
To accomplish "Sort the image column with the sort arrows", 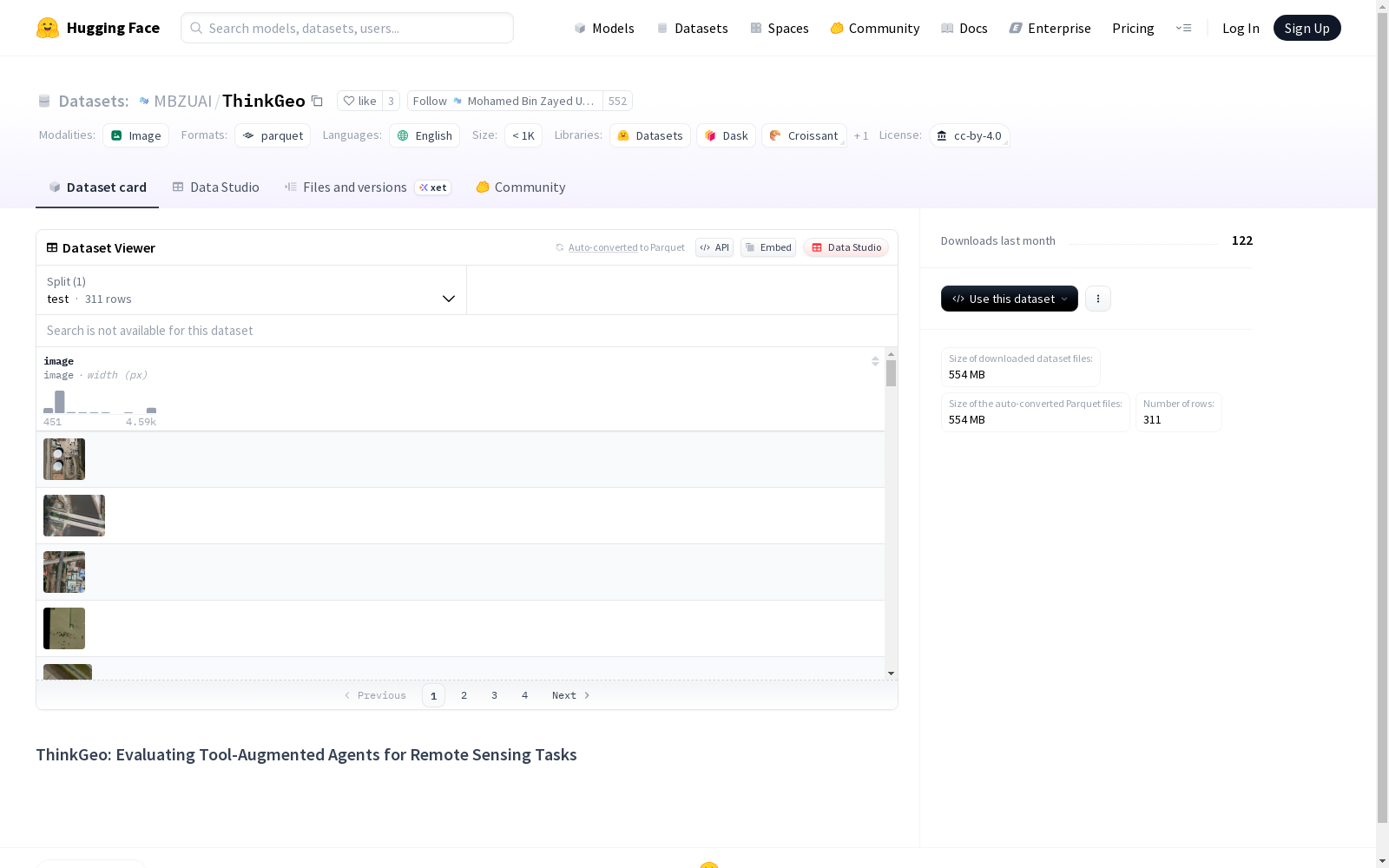I will (875, 361).
